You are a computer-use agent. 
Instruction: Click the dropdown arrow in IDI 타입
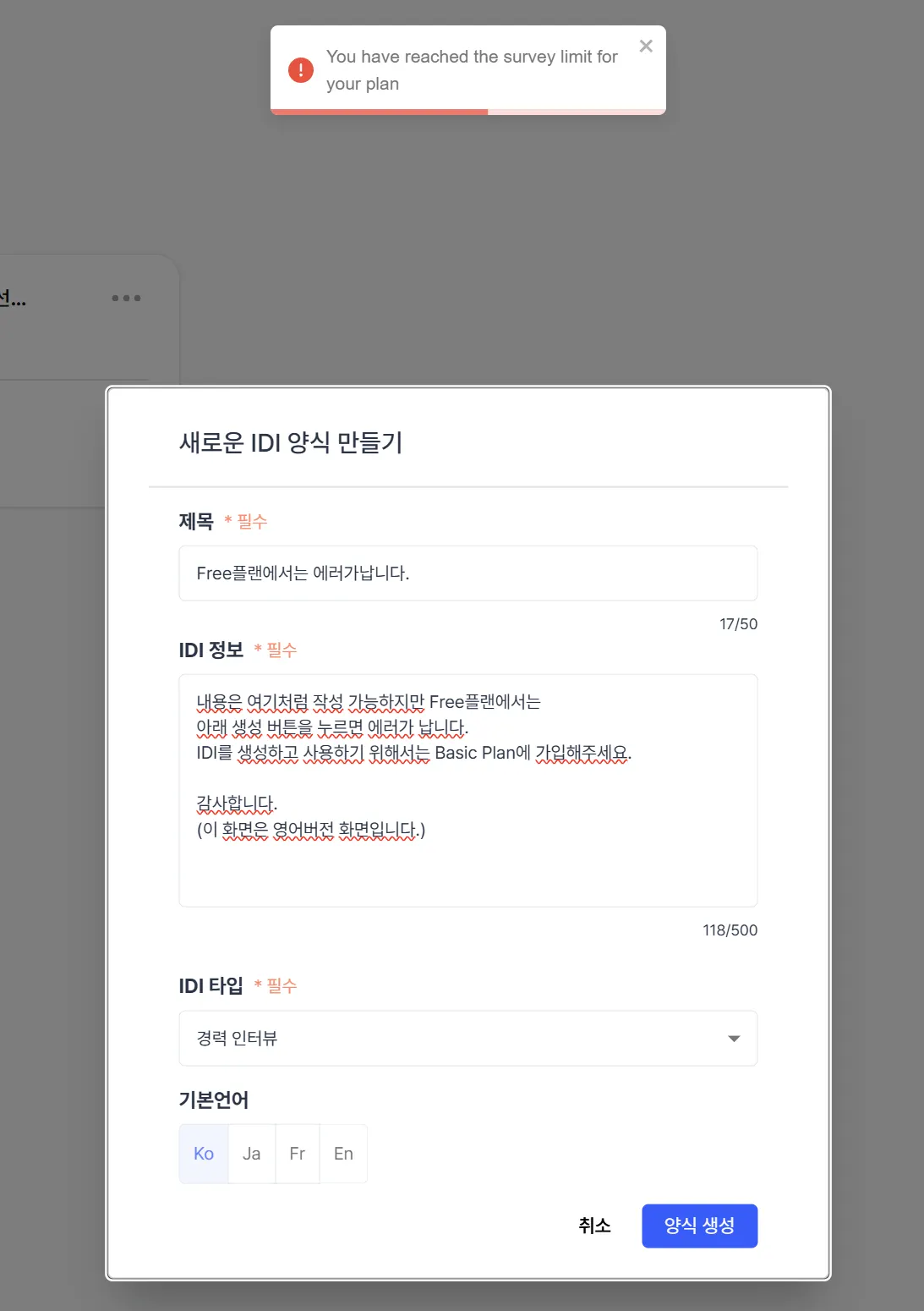click(x=734, y=1039)
